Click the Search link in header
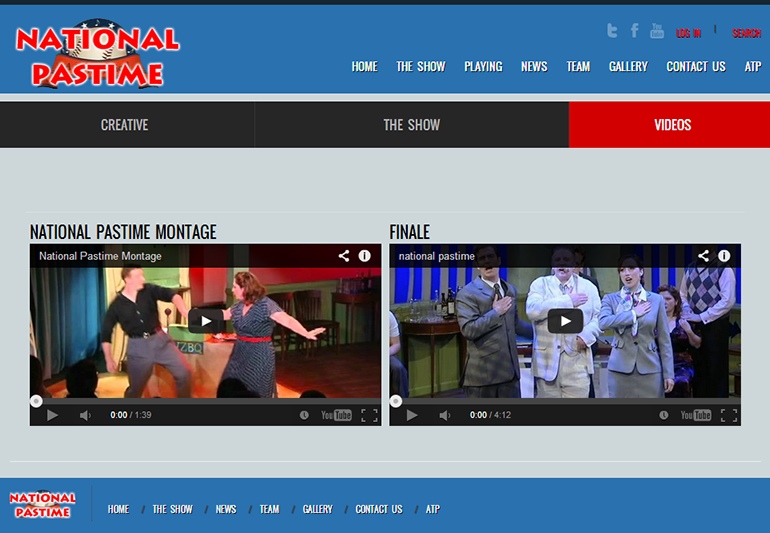Viewport: 770px width, 533px height. tap(746, 33)
